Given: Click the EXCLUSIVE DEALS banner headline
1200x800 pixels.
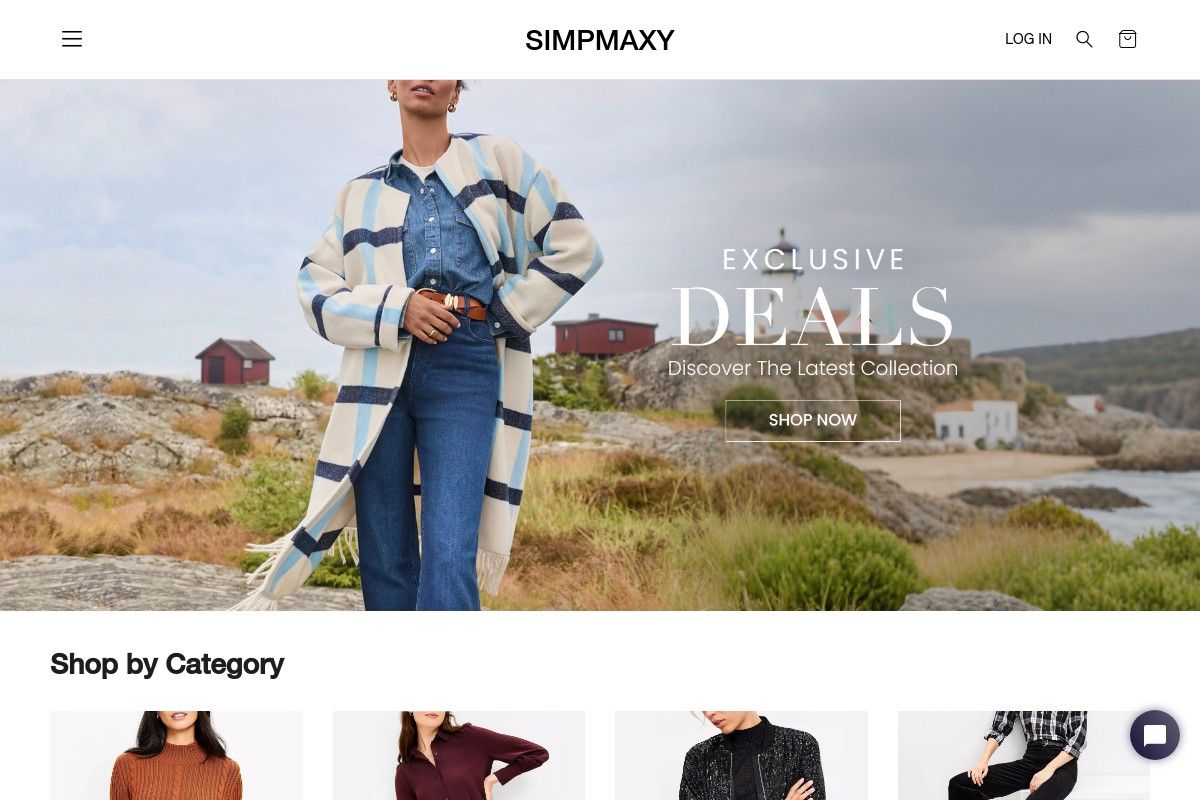Looking at the screenshot, I should (813, 300).
